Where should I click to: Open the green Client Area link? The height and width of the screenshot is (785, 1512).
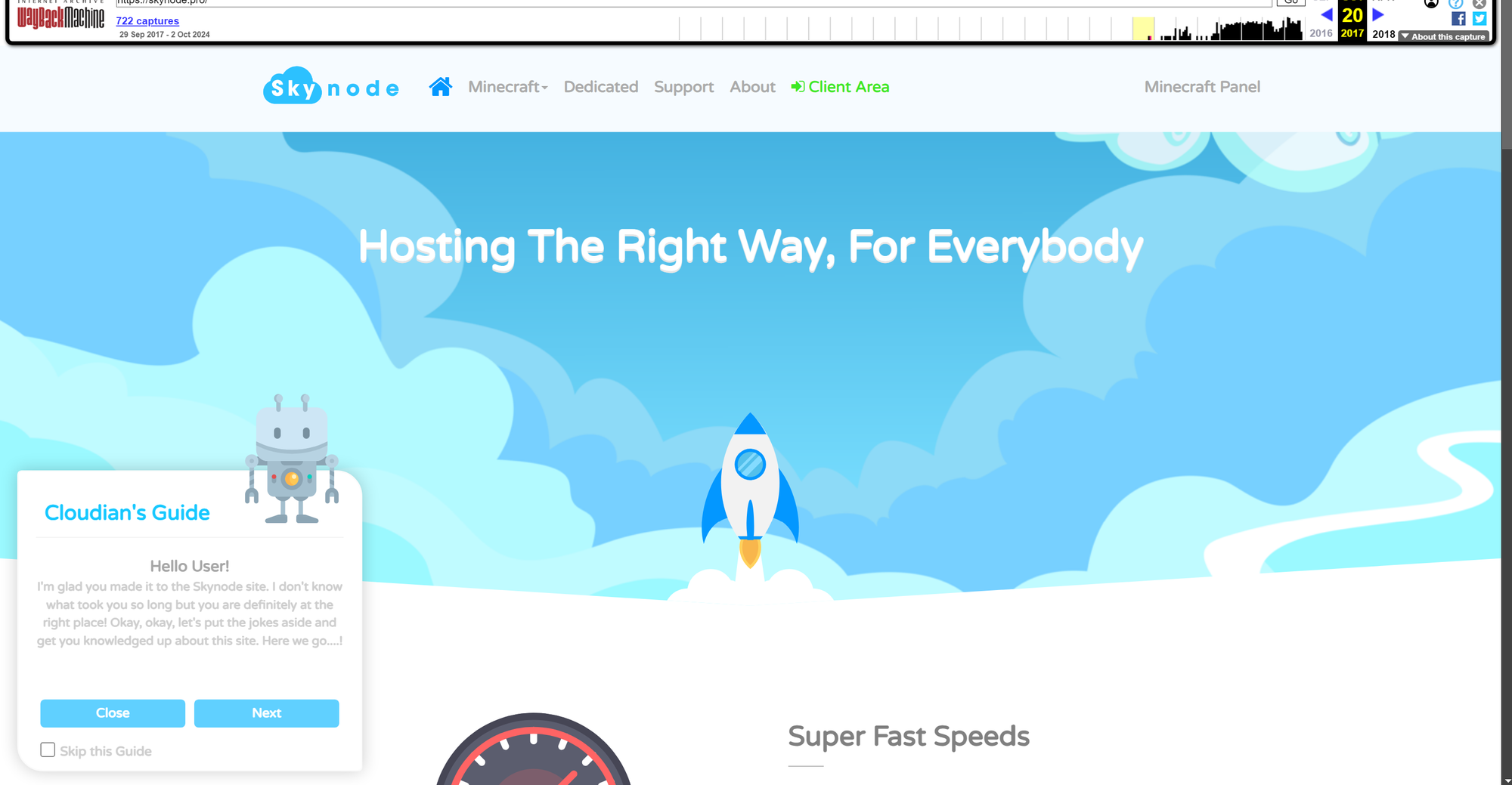(x=840, y=87)
